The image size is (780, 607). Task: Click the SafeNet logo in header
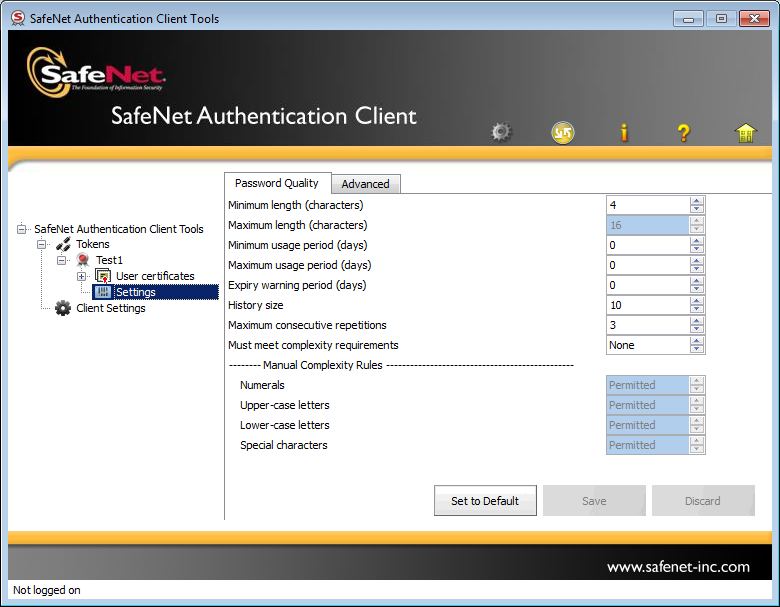(x=96, y=73)
